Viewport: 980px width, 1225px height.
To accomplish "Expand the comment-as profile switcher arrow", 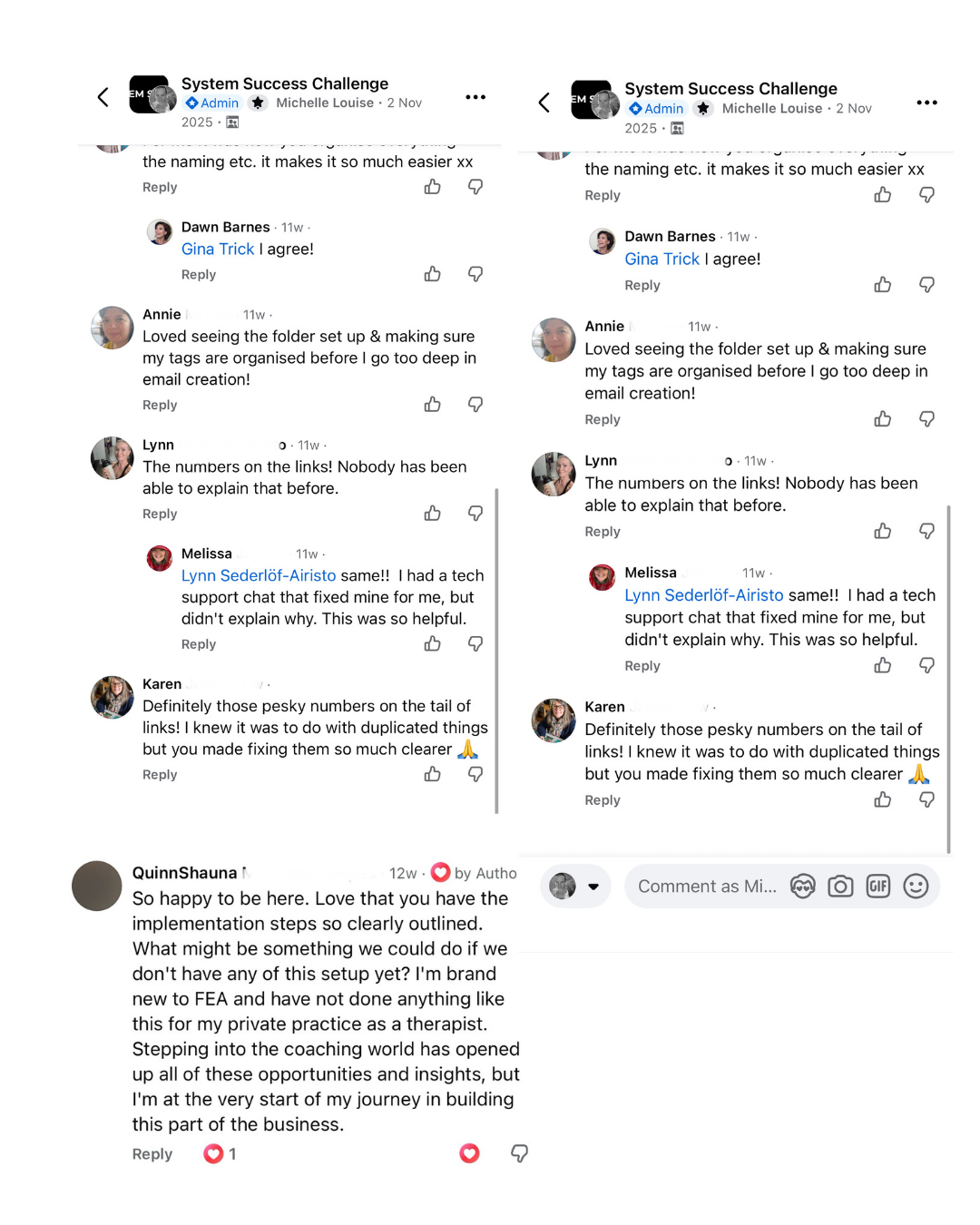I will pyautogui.click(x=593, y=887).
